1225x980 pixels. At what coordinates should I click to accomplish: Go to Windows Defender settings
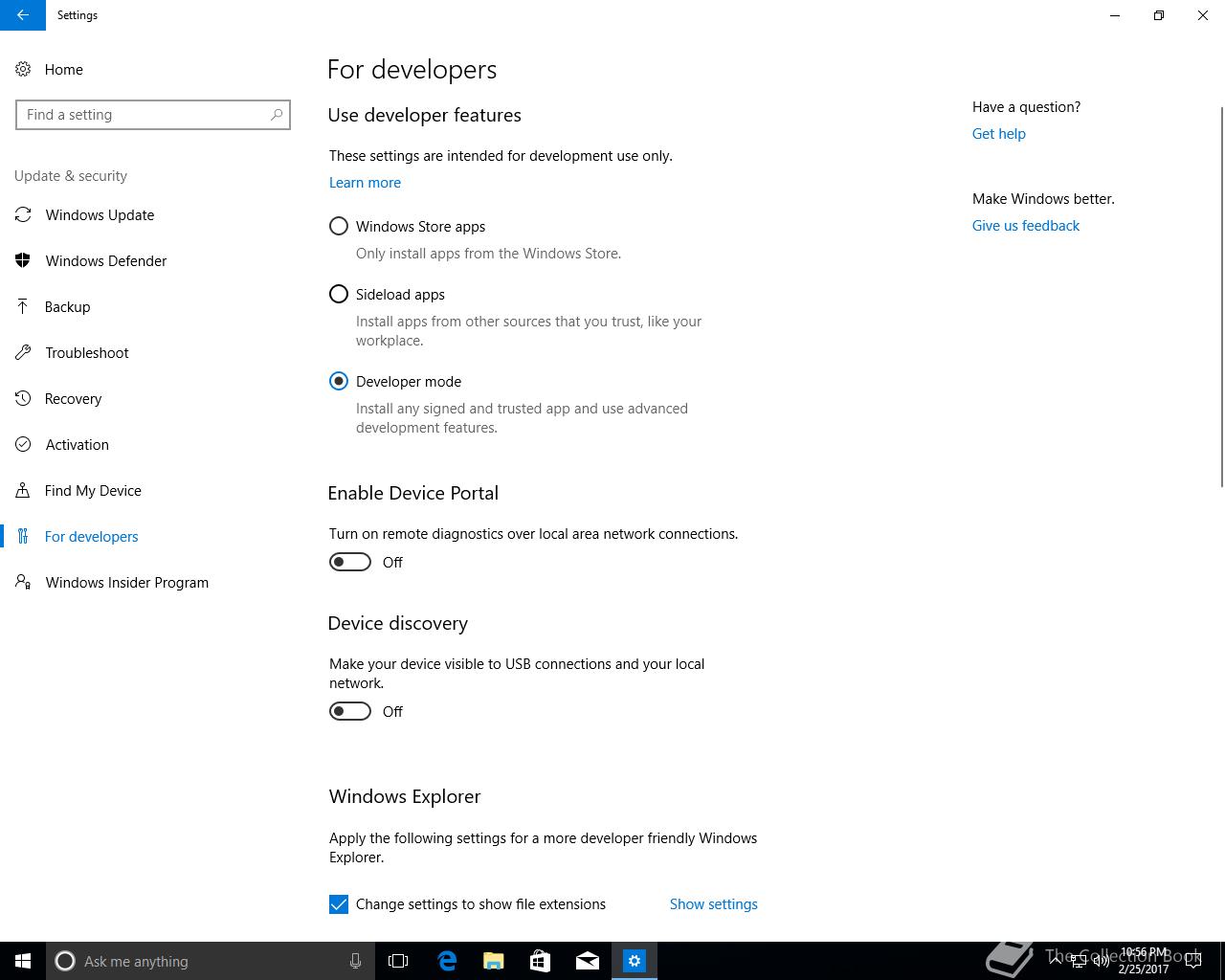pyautogui.click(x=106, y=260)
